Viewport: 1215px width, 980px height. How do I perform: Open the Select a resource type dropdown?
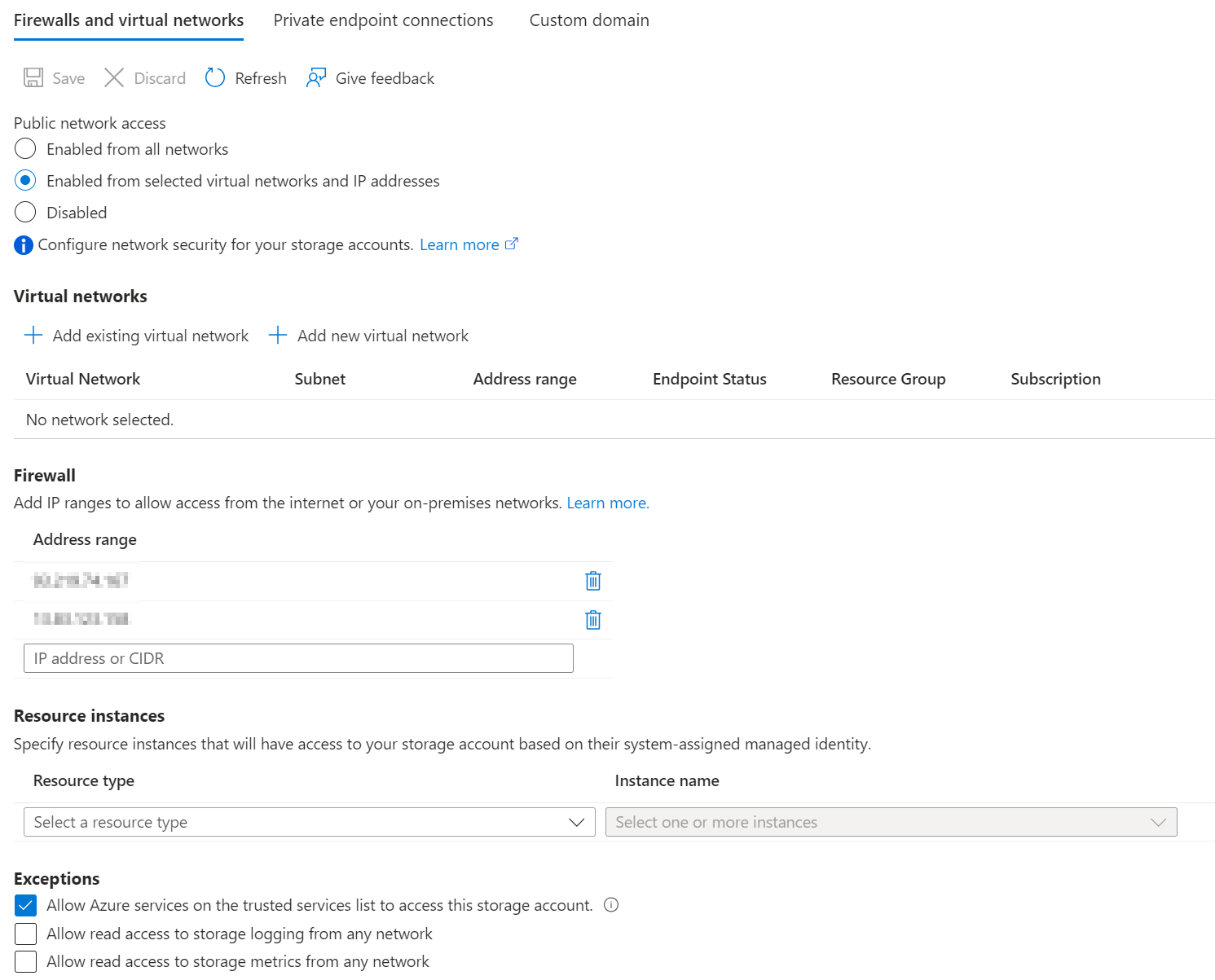(309, 822)
